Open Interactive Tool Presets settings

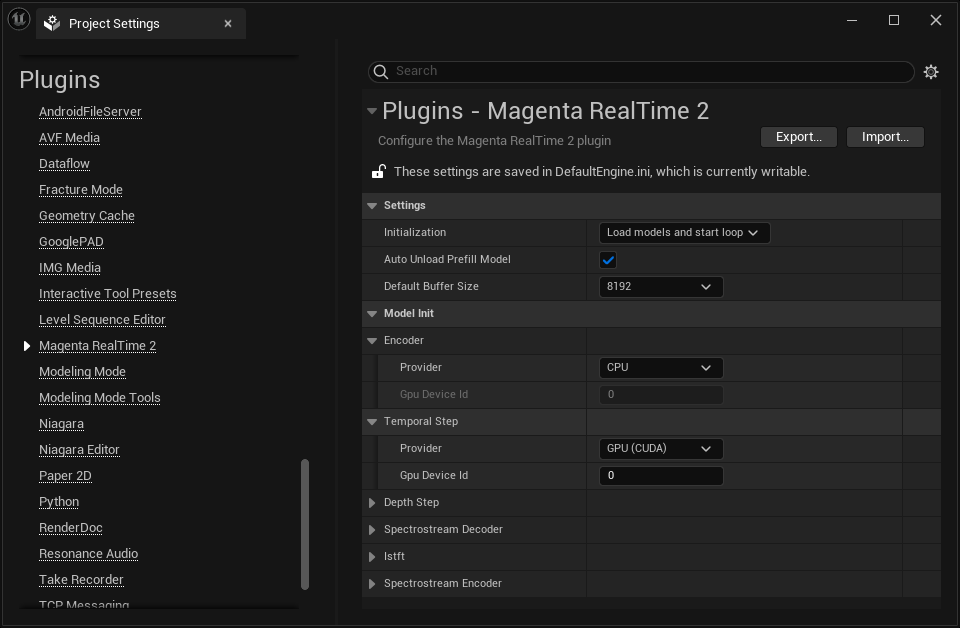tap(107, 294)
